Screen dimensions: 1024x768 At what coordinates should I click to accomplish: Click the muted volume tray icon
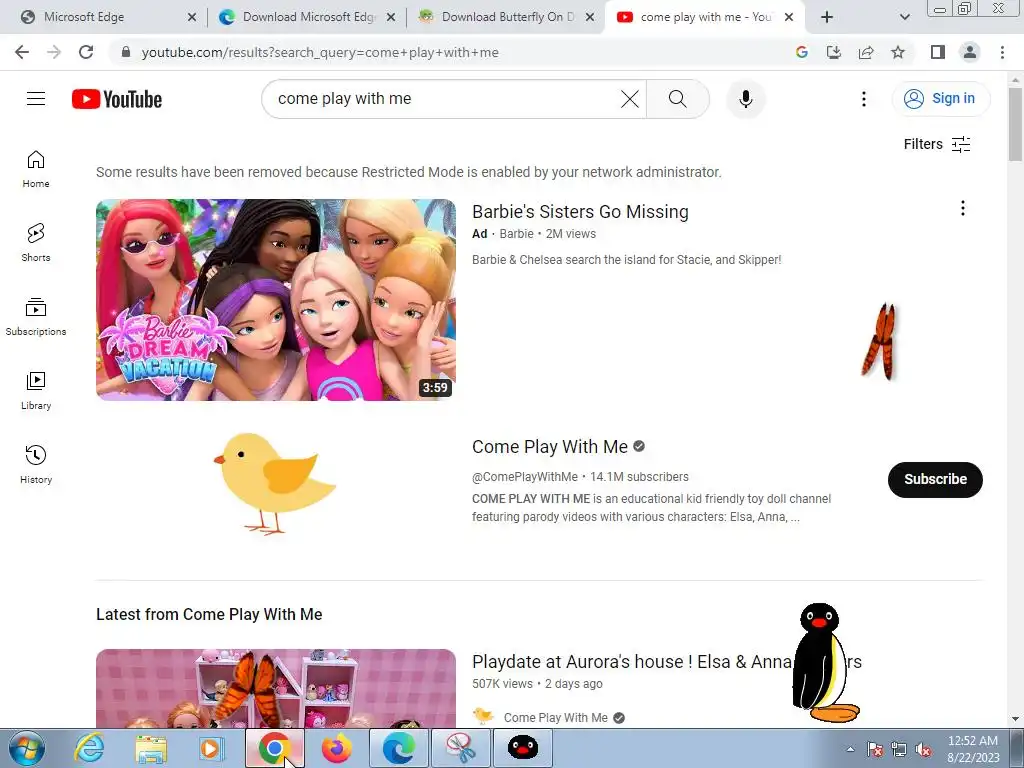(923, 749)
